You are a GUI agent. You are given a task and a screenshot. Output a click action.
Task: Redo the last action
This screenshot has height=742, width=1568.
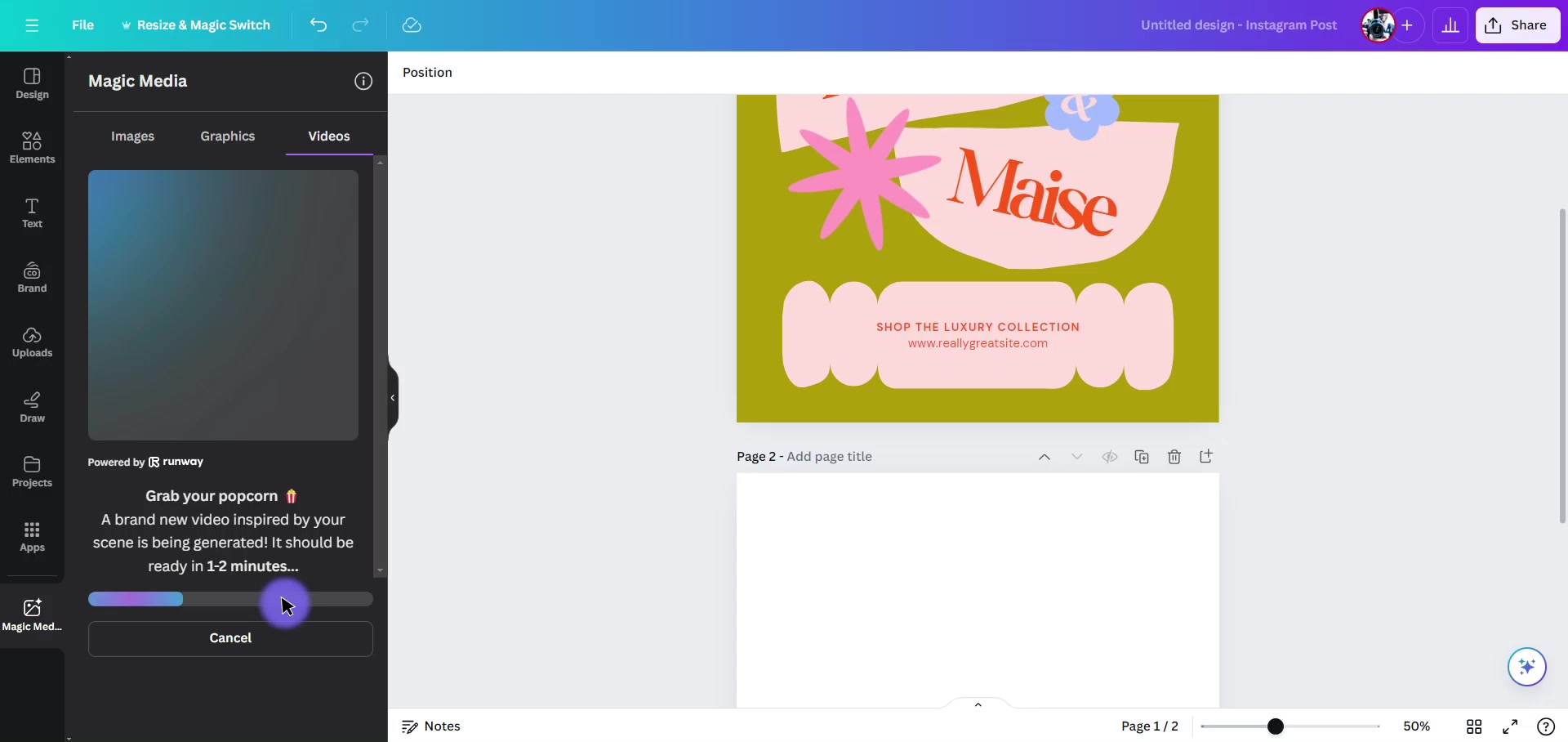coord(360,25)
